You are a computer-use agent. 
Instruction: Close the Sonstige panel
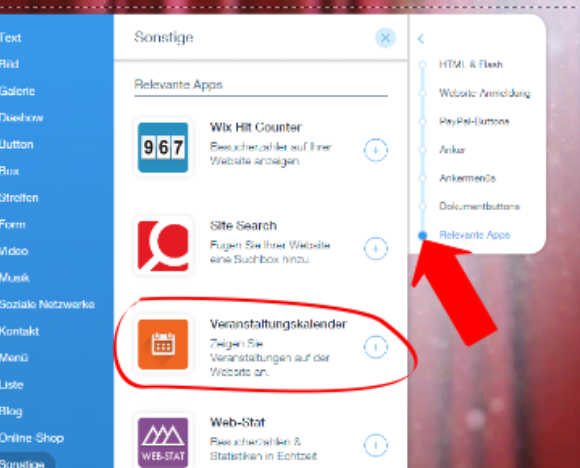[x=385, y=38]
